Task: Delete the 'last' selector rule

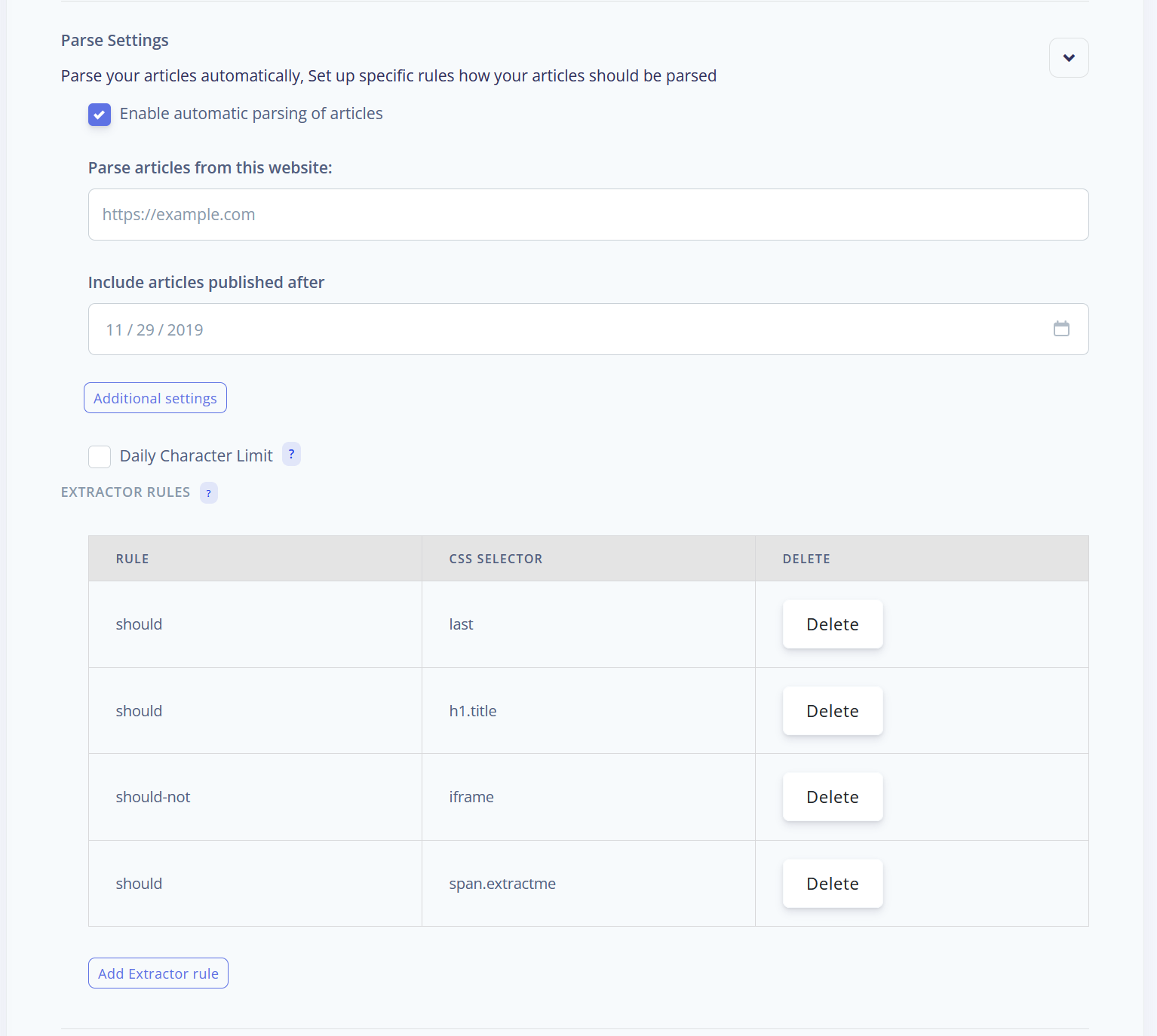Action: tap(832, 624)
